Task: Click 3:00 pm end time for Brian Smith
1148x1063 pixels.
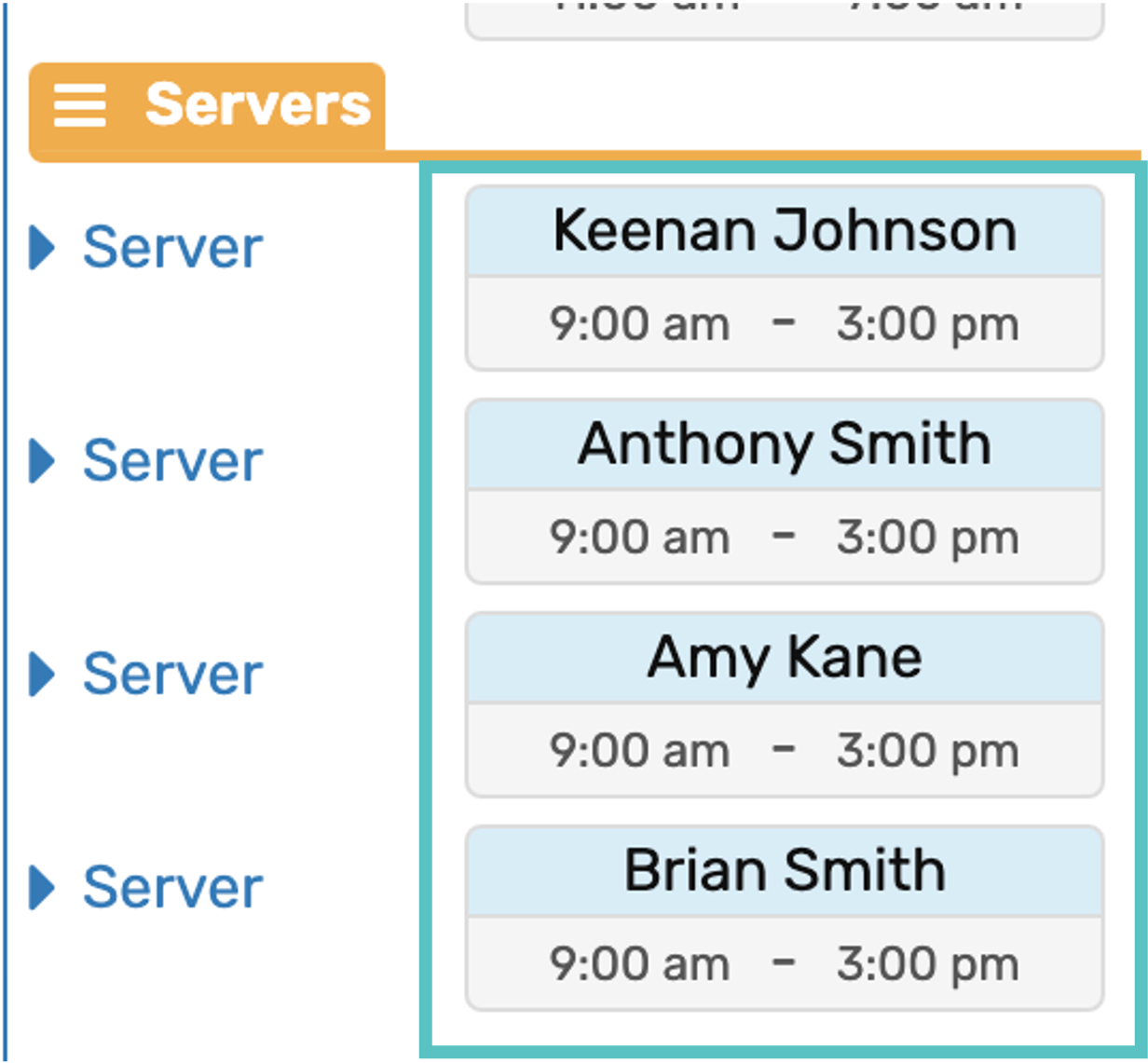Action: 927,964
